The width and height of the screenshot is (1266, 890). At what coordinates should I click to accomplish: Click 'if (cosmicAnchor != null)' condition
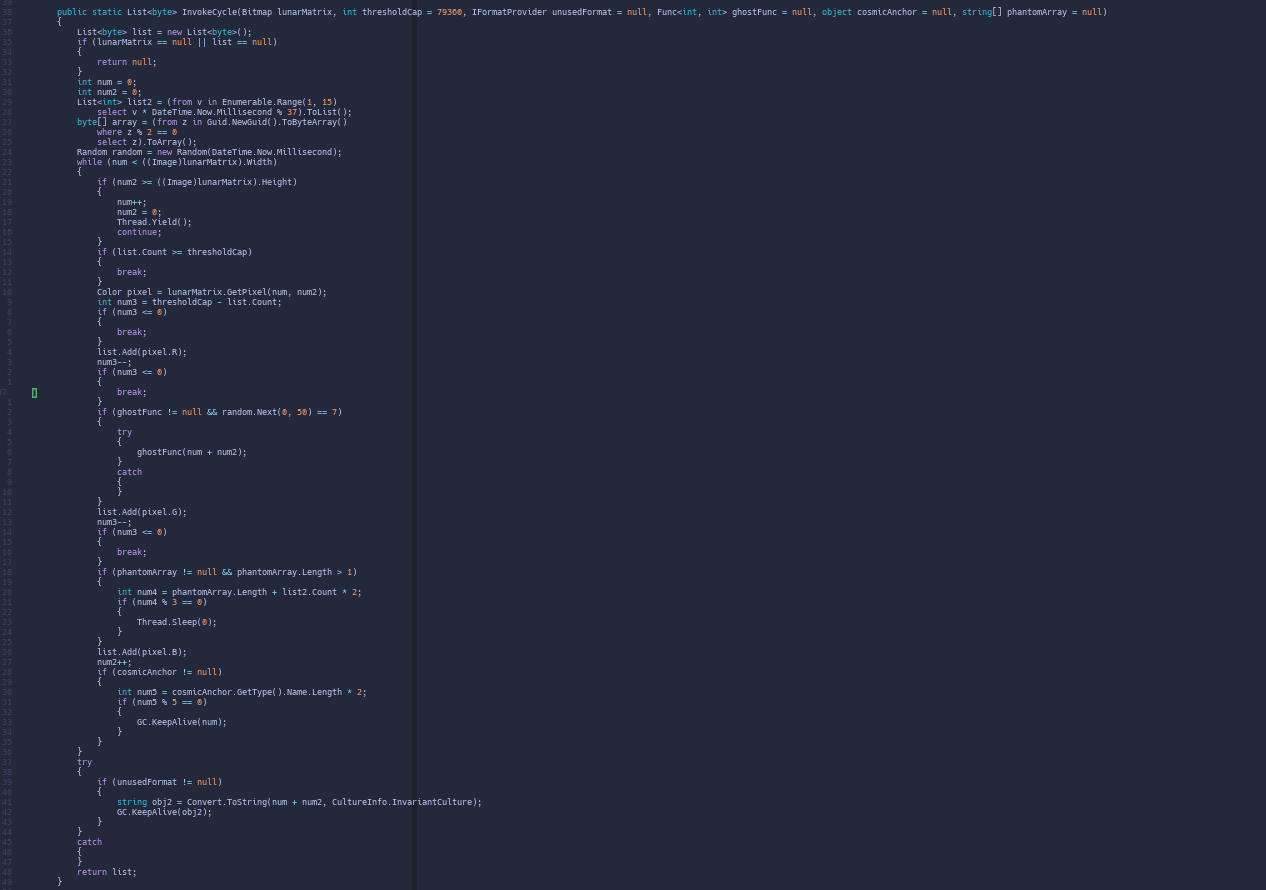click(159, 672)
